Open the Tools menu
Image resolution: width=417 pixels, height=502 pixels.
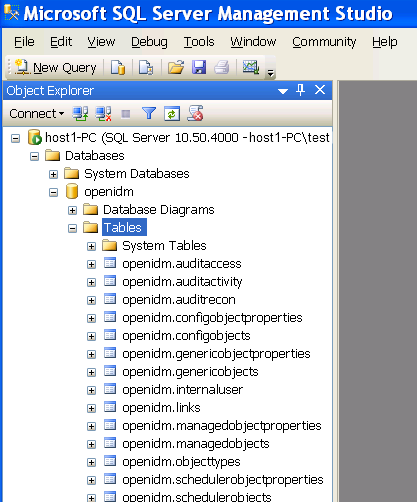[x=199, y=42]
